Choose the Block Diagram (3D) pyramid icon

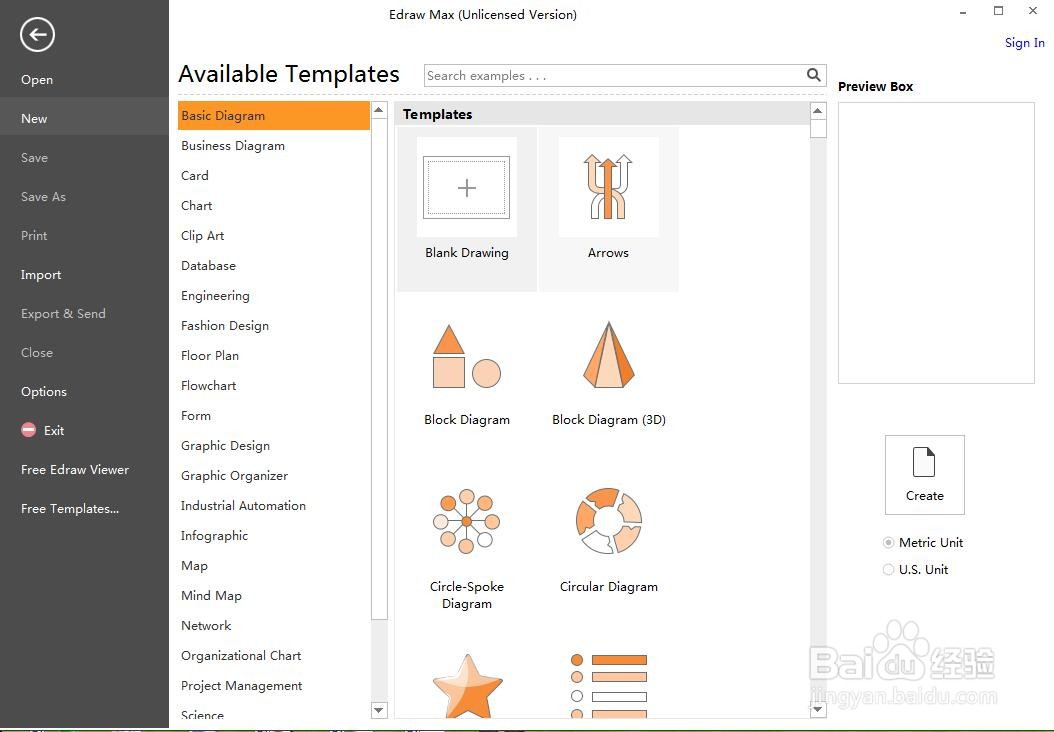[608, 354]
